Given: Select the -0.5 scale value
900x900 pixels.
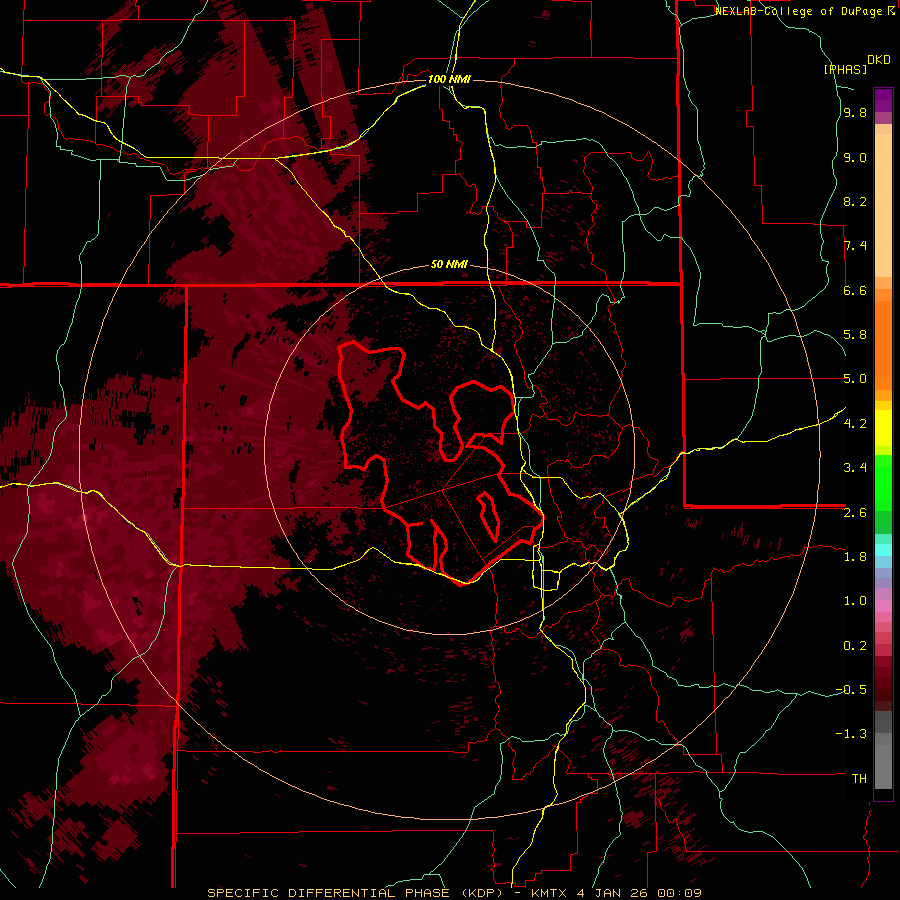Looking at the screenshot, I should (x=851, y=690).
